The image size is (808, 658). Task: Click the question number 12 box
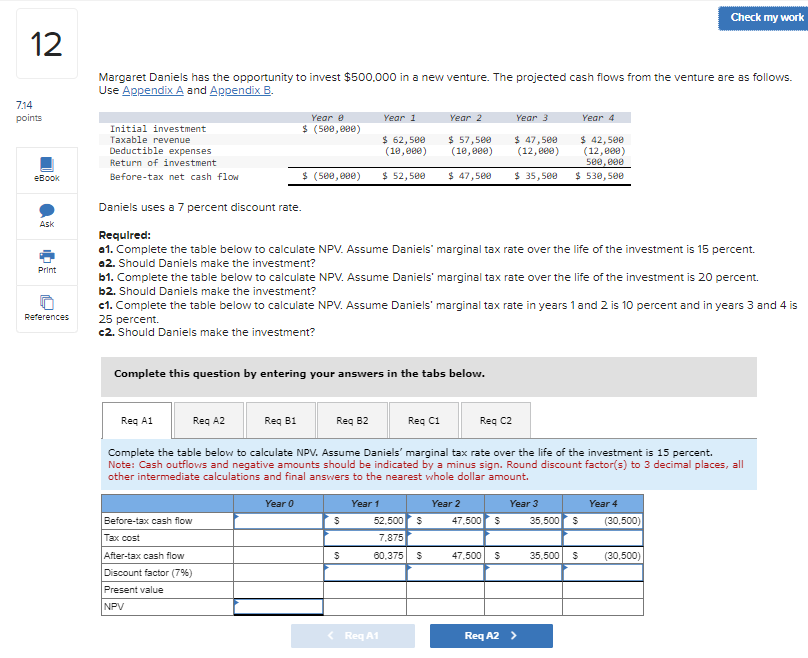pos(47,44)
